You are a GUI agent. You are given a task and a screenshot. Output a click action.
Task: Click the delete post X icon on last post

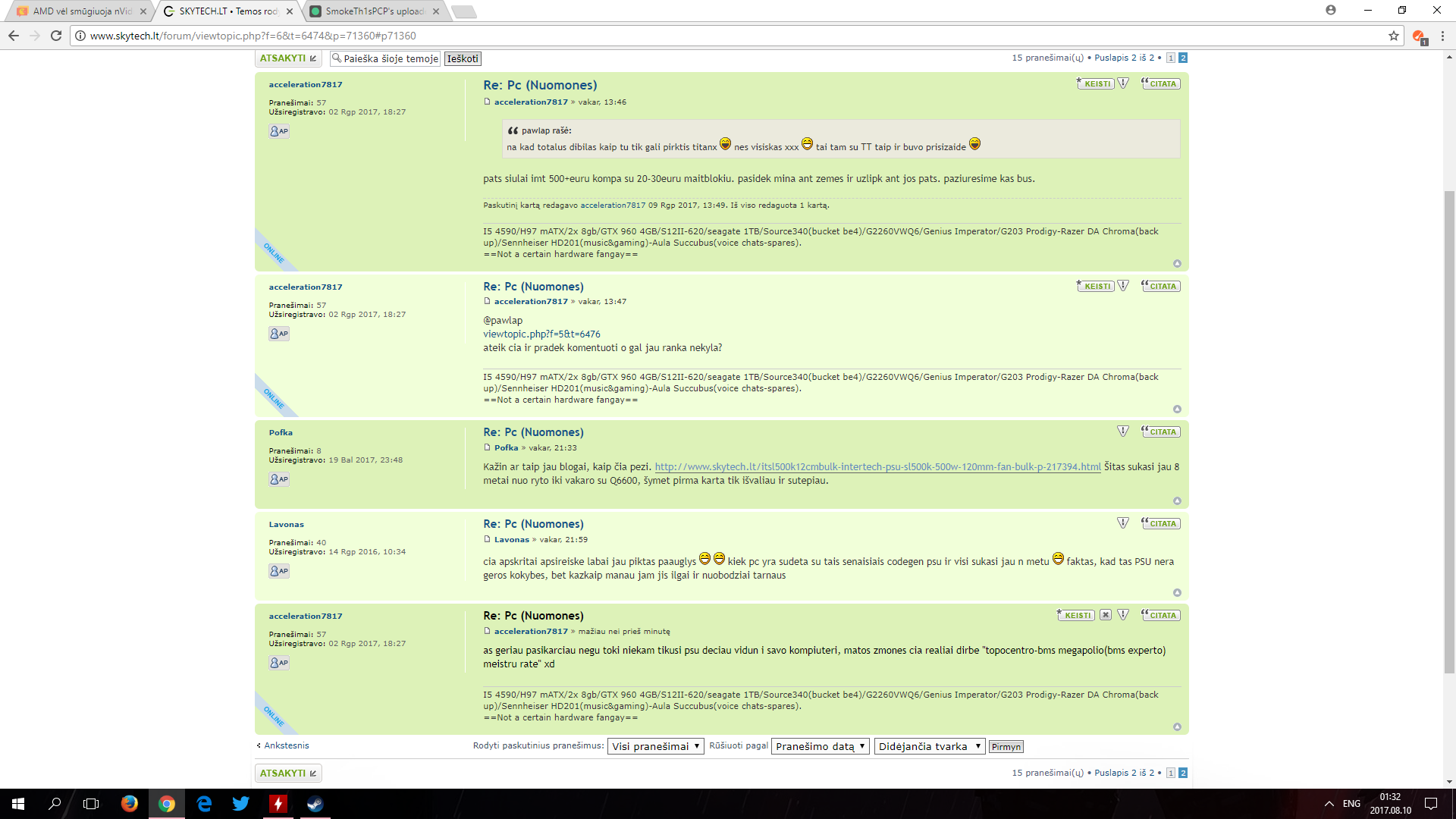click(1106, 615)
